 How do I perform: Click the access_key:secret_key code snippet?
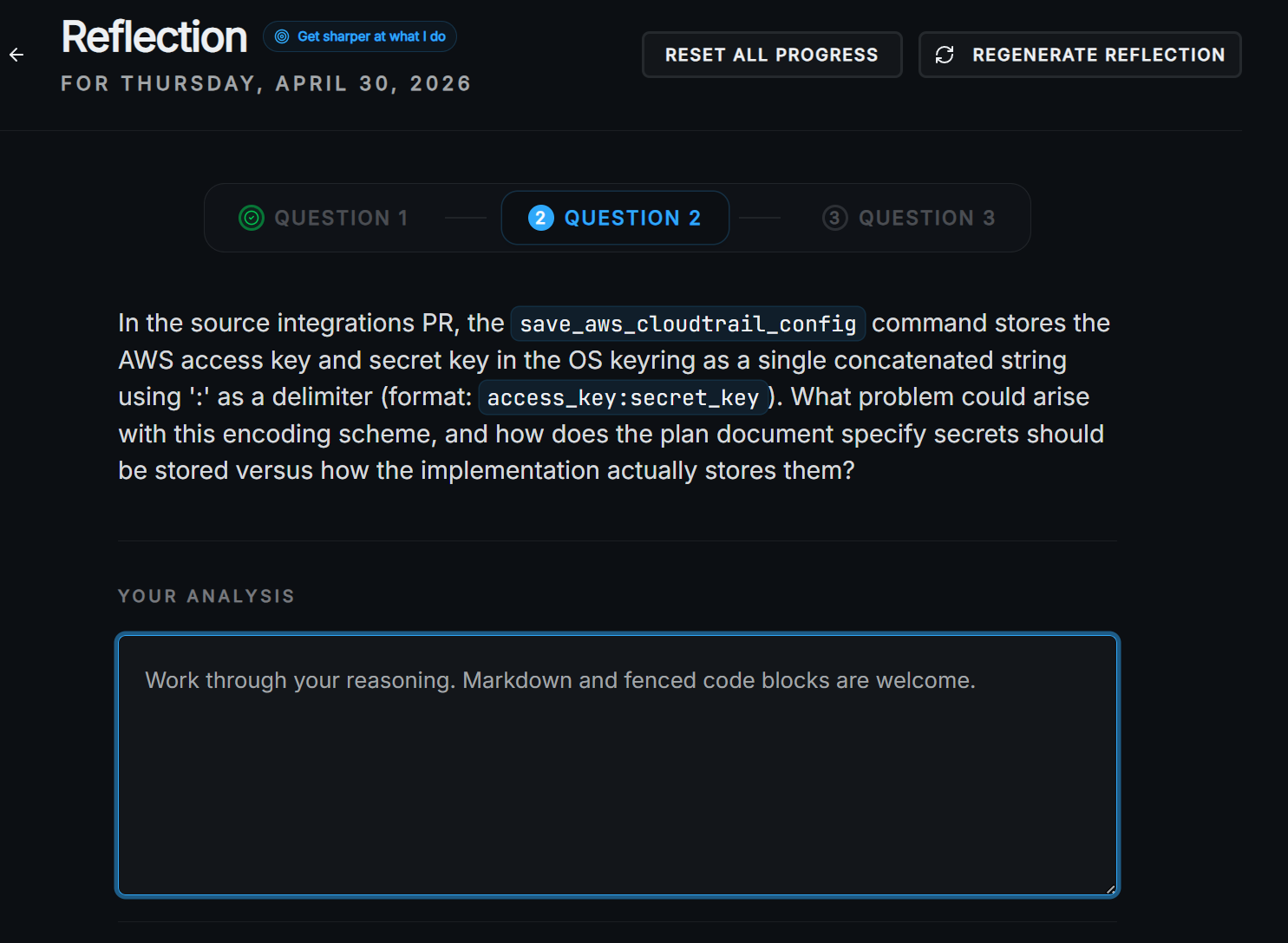click(x=623, y=397)
